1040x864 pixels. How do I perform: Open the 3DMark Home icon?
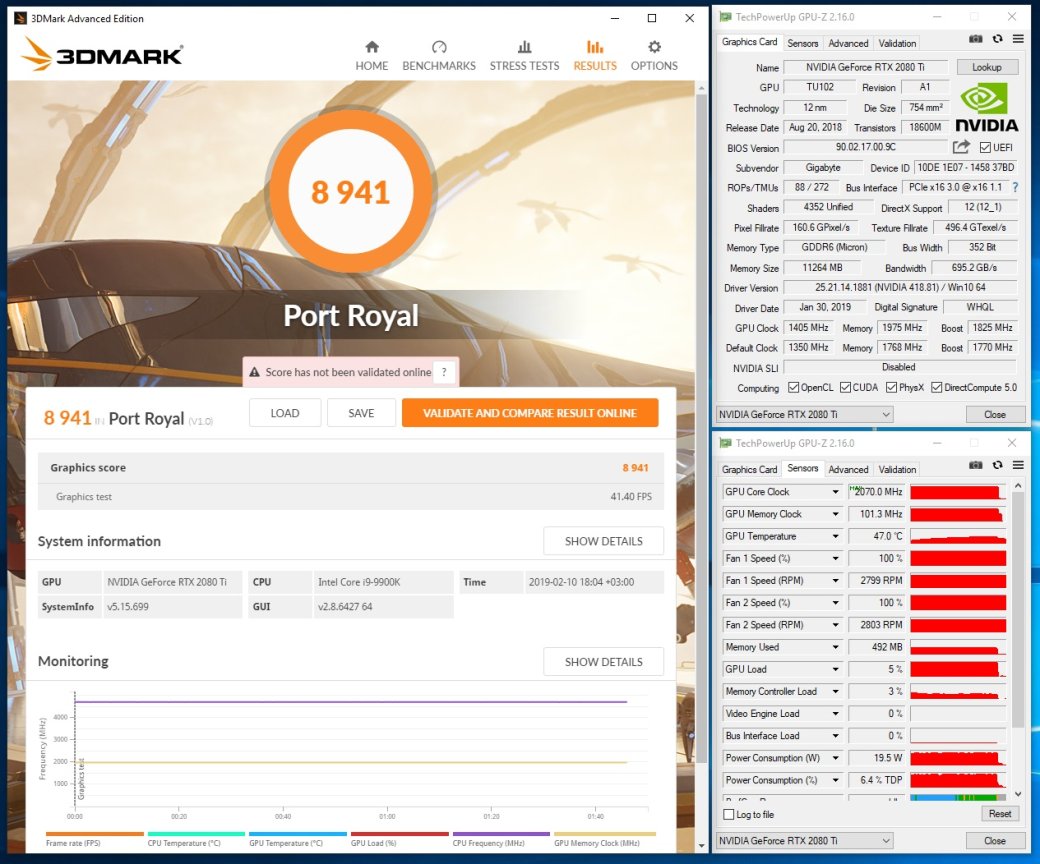pos(371,47)
